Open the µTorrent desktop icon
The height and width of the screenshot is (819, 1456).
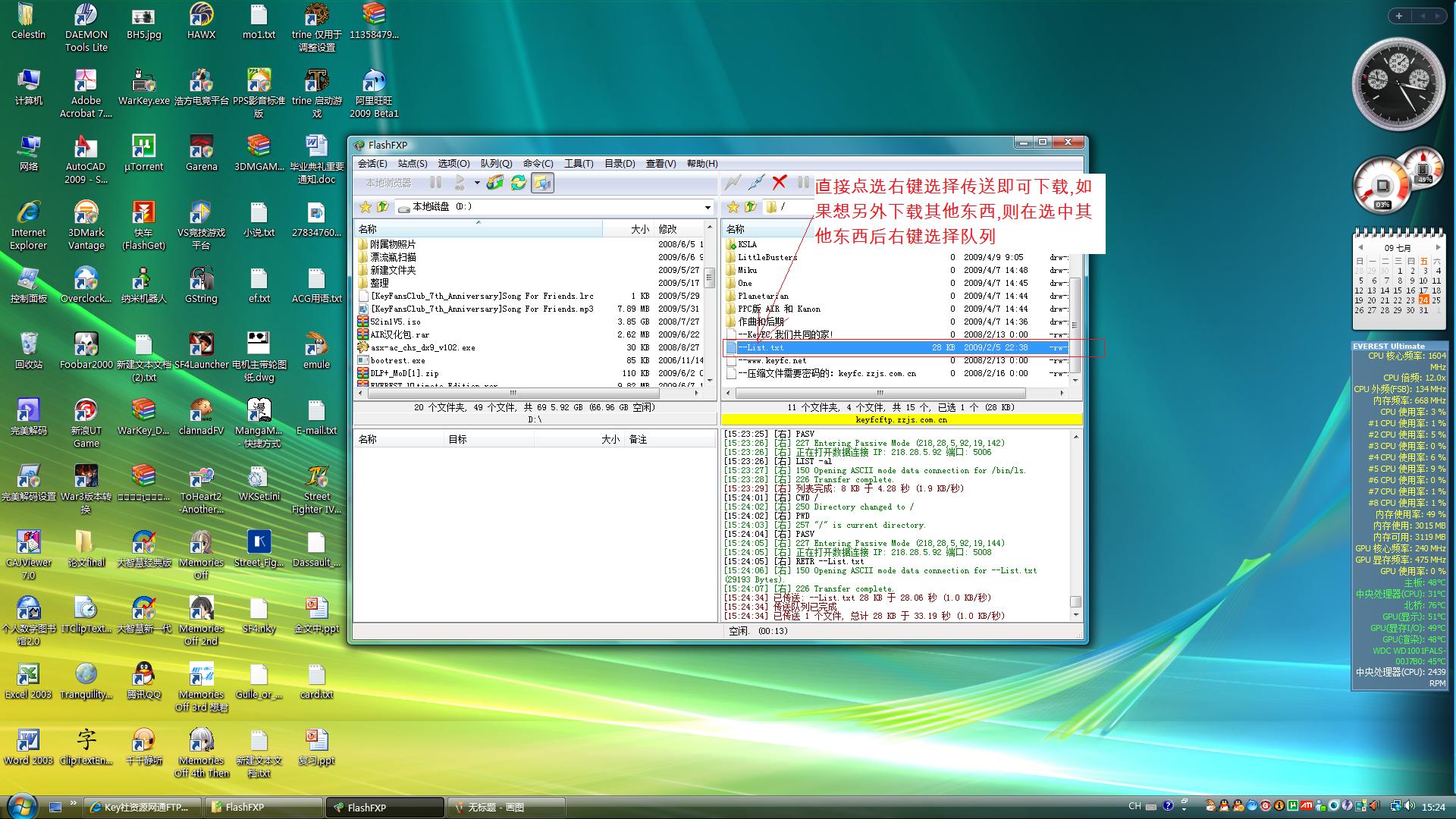point(143,152)
